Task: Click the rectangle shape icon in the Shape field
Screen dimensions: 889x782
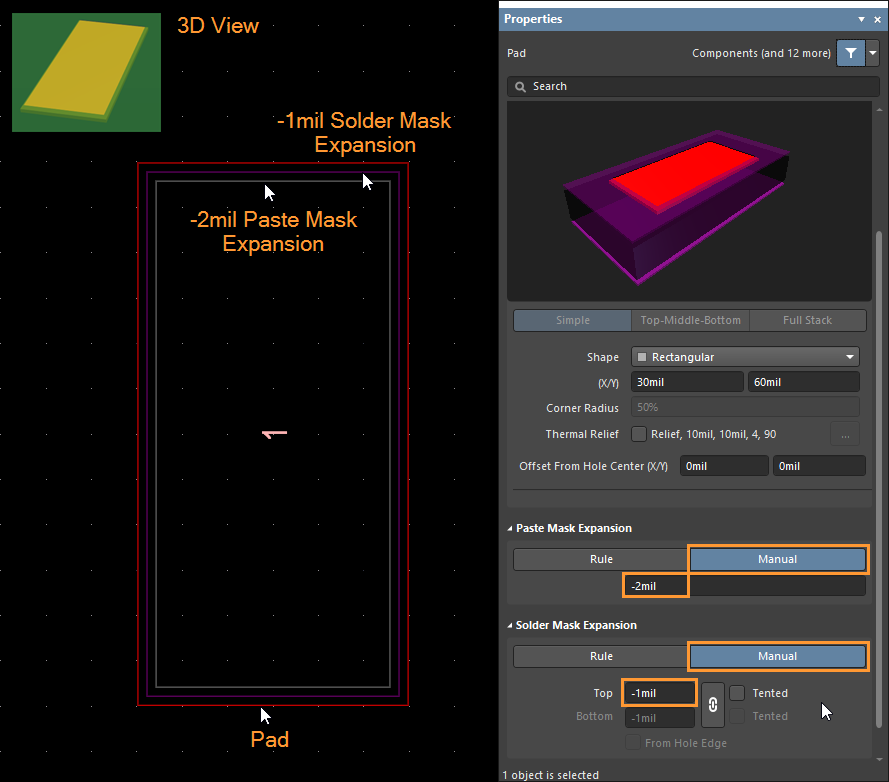Action: 642,357
